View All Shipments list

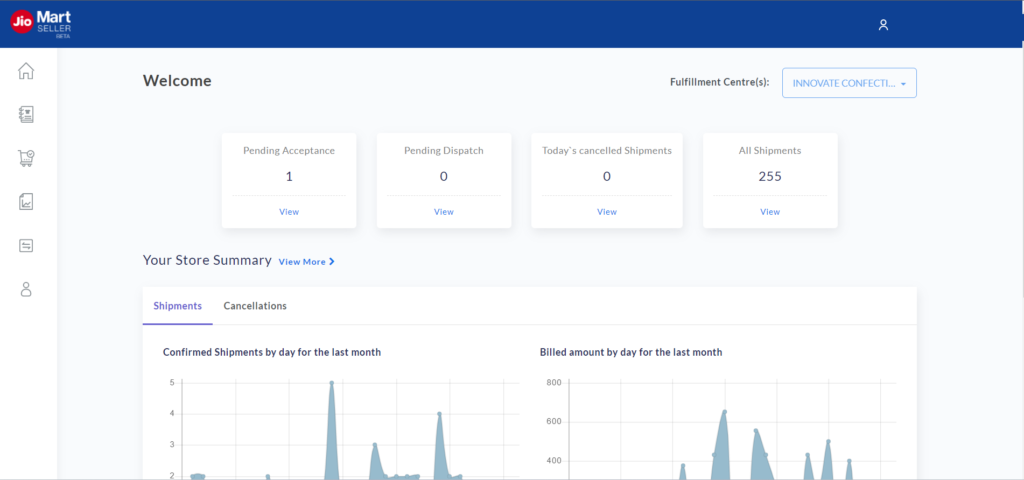point(770,212)
